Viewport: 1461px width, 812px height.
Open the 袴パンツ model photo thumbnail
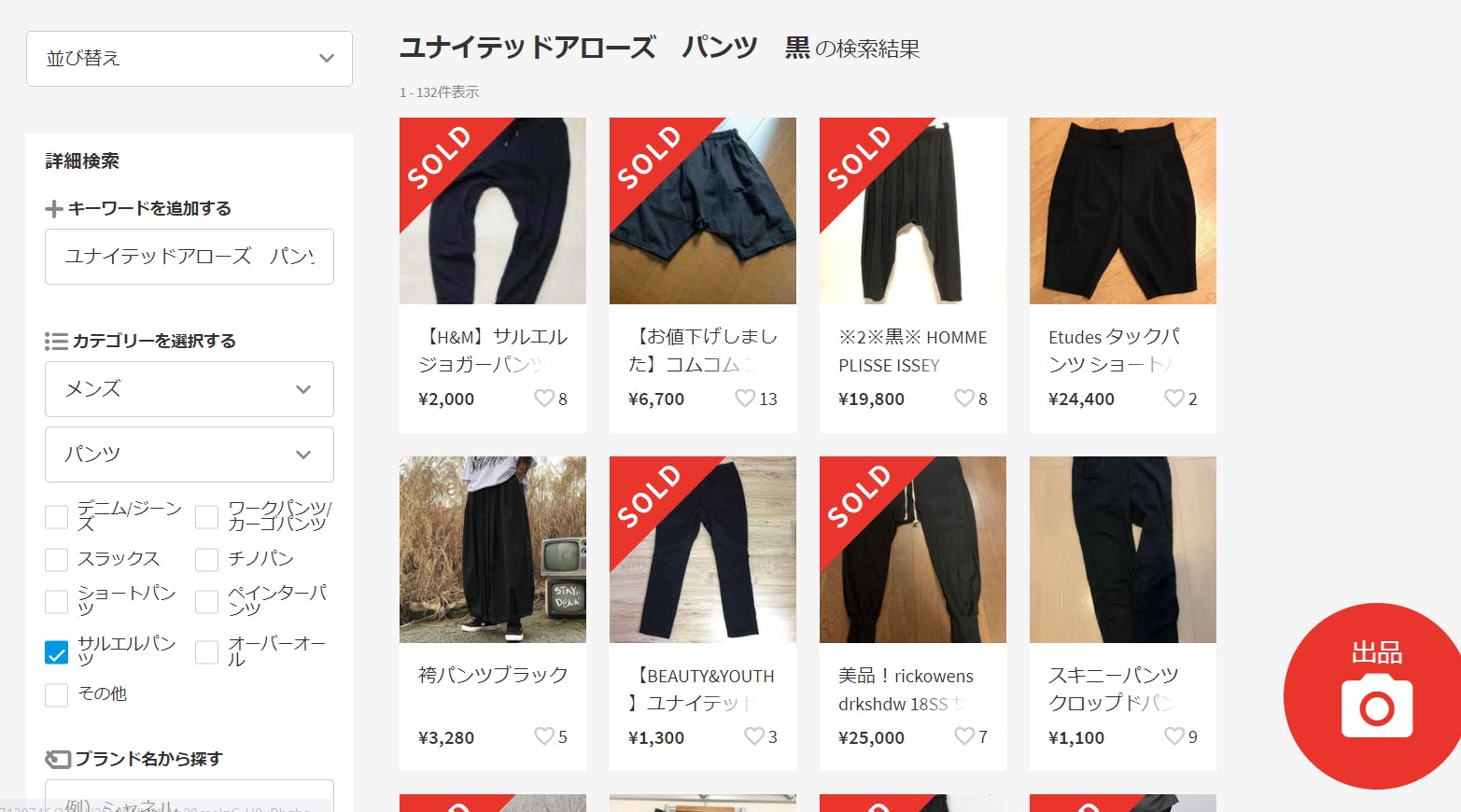(493, 550)
